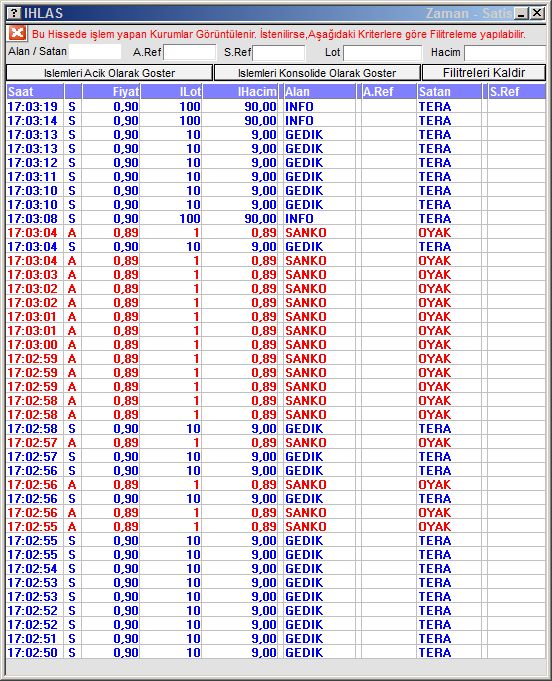Click lot 10 in the 17:02:54 row
The image size is (552, 681).
193,569
